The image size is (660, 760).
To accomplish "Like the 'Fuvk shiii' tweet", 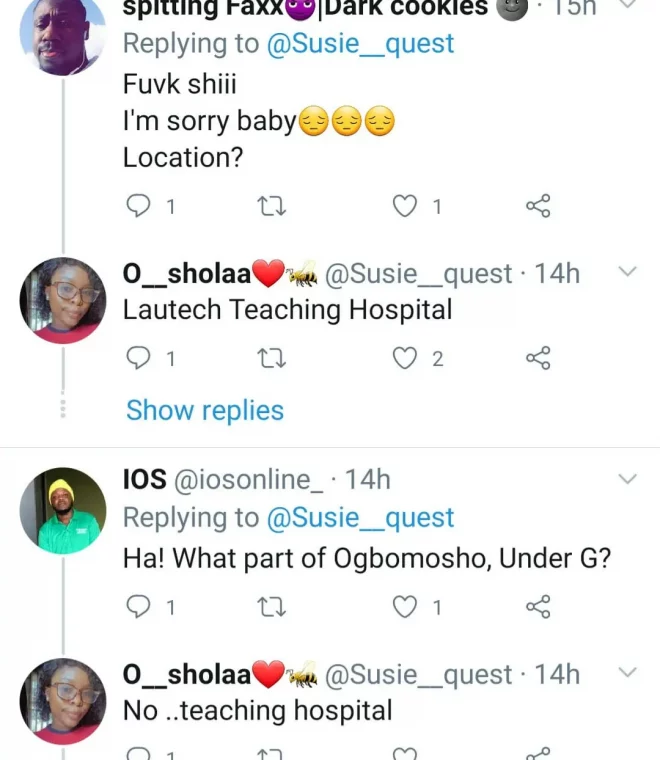I will (x=404, y=207).
